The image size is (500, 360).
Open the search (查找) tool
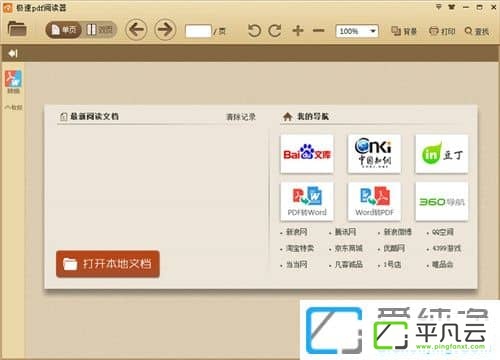(477, 31)
